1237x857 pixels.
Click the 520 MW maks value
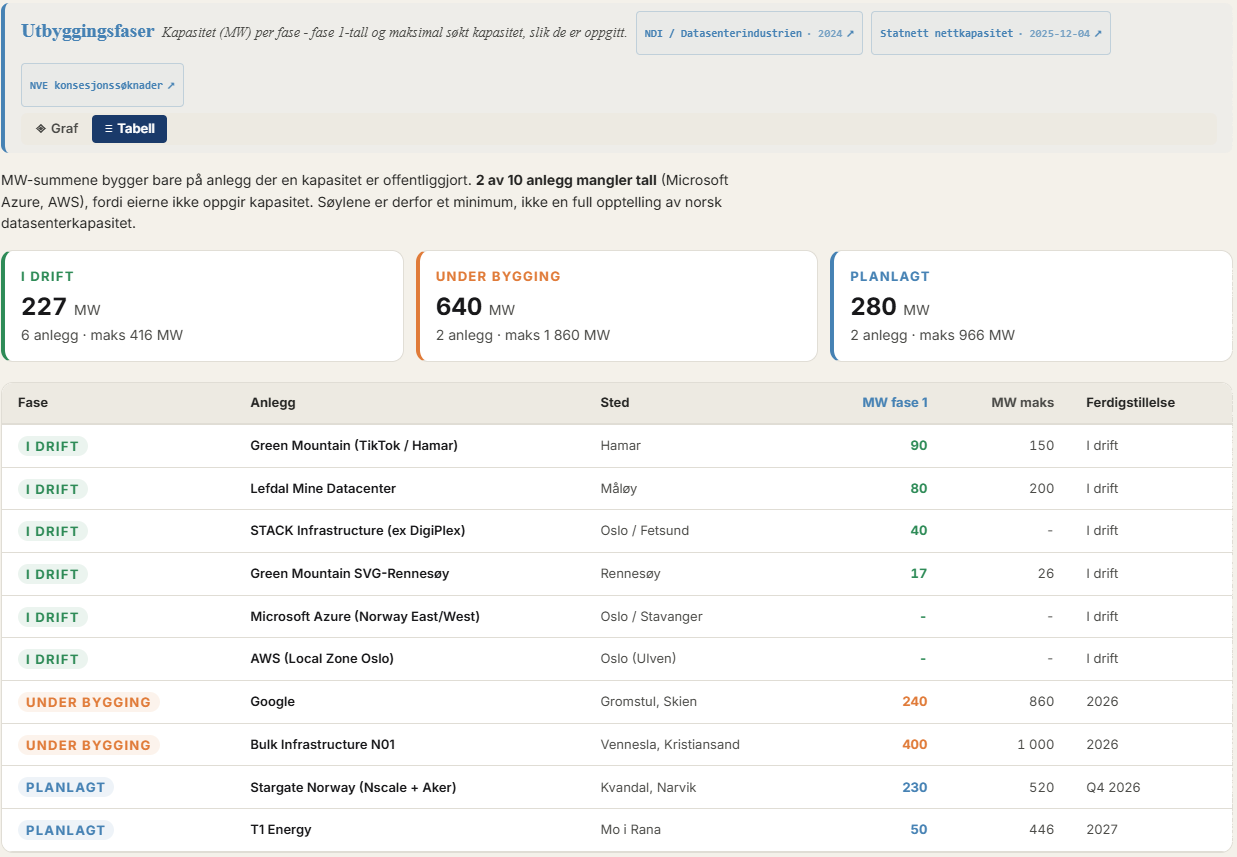(x=1042, y=787)
